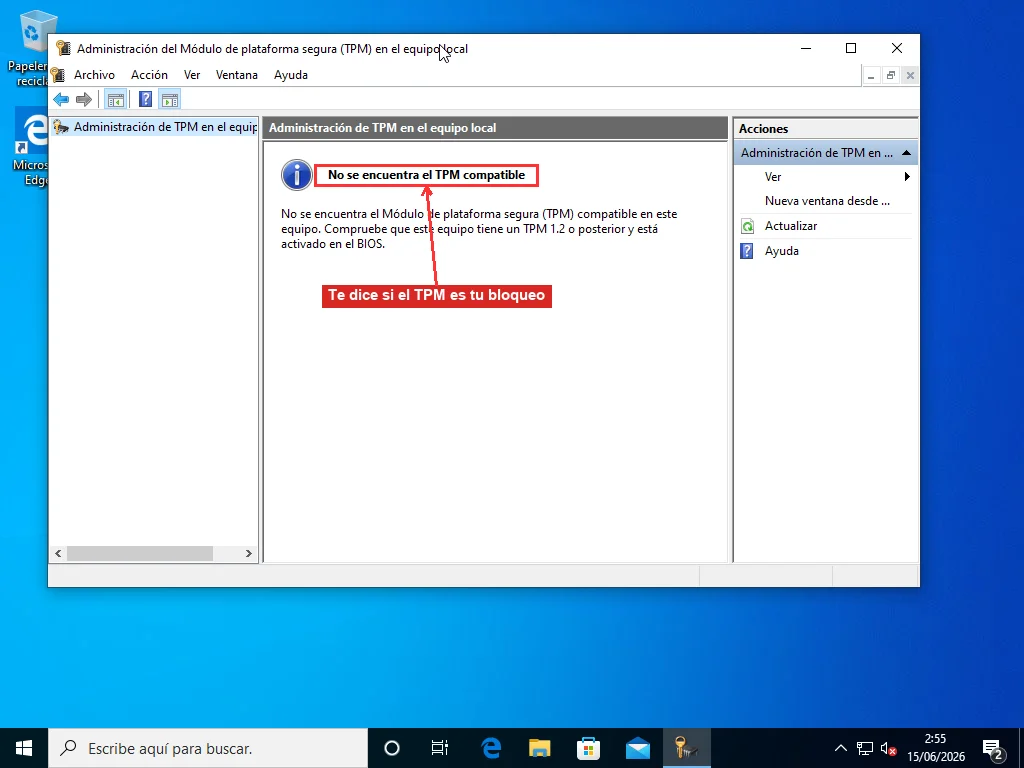The width and height of the screenshot is (1024, 768).
Task: Close the inner MDI child window
Action: [910, 76]
